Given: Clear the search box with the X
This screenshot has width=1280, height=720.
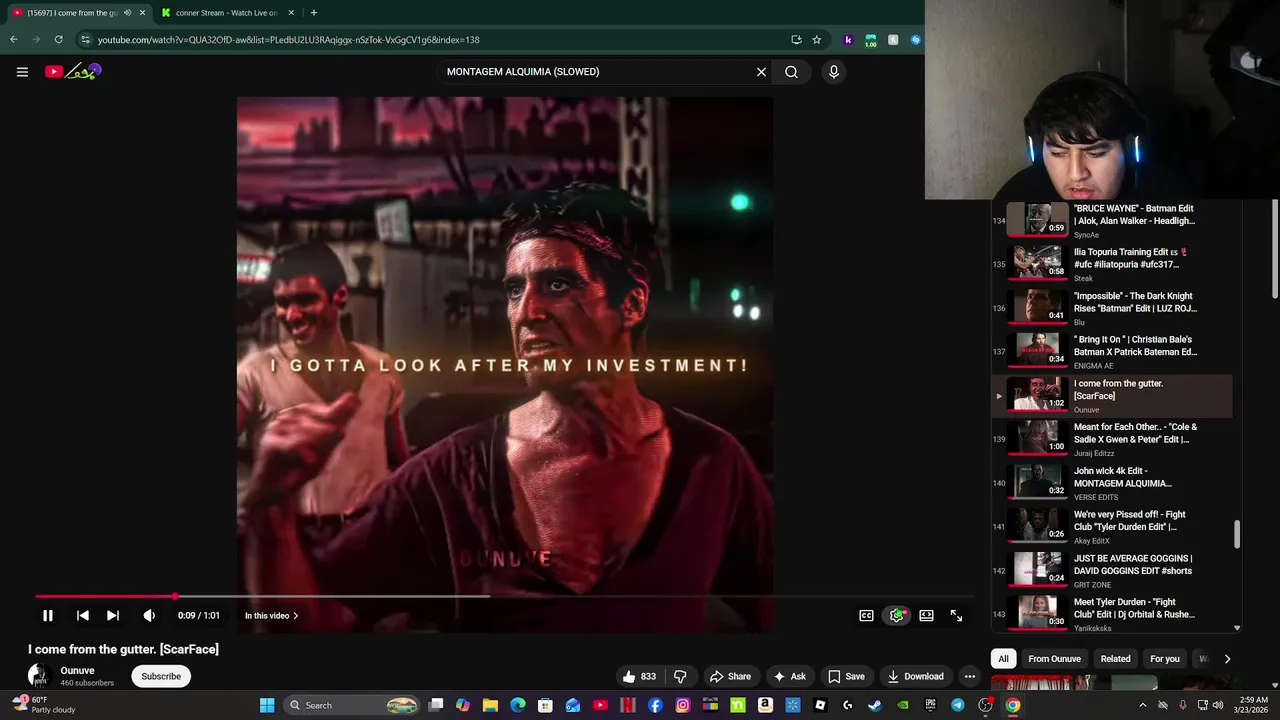Looking at the screenshot, I should [x=761, y=72].
